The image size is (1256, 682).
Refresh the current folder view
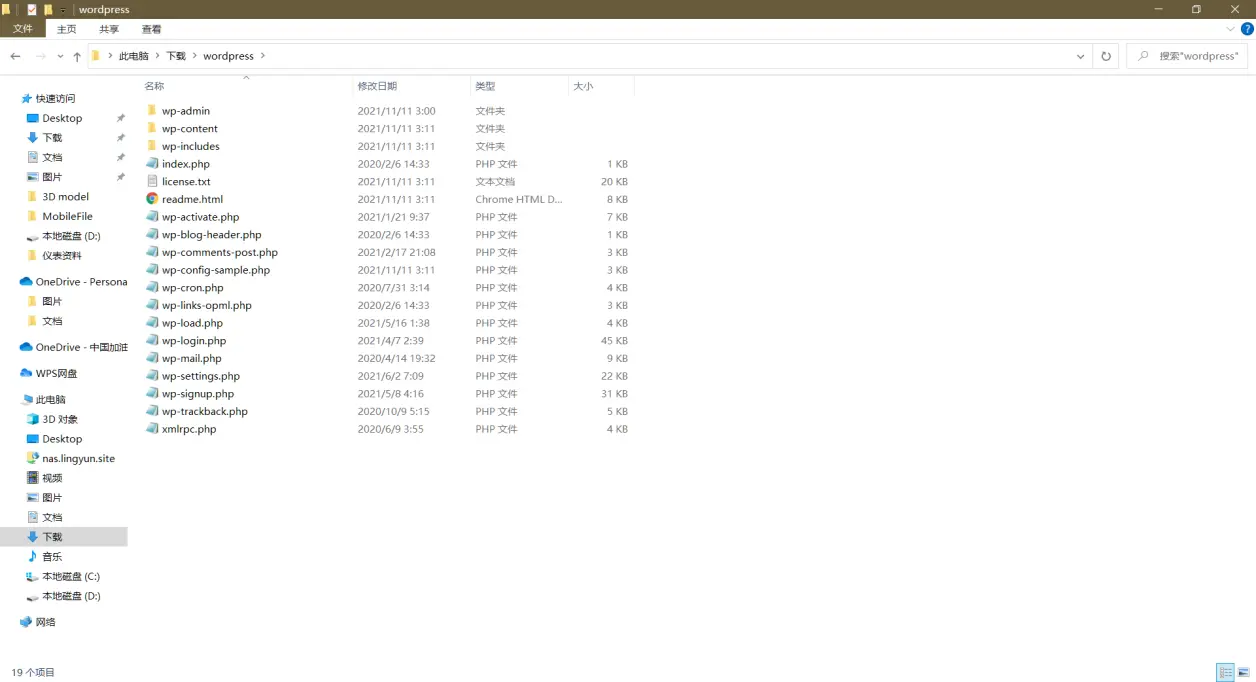pos(1106,56)
